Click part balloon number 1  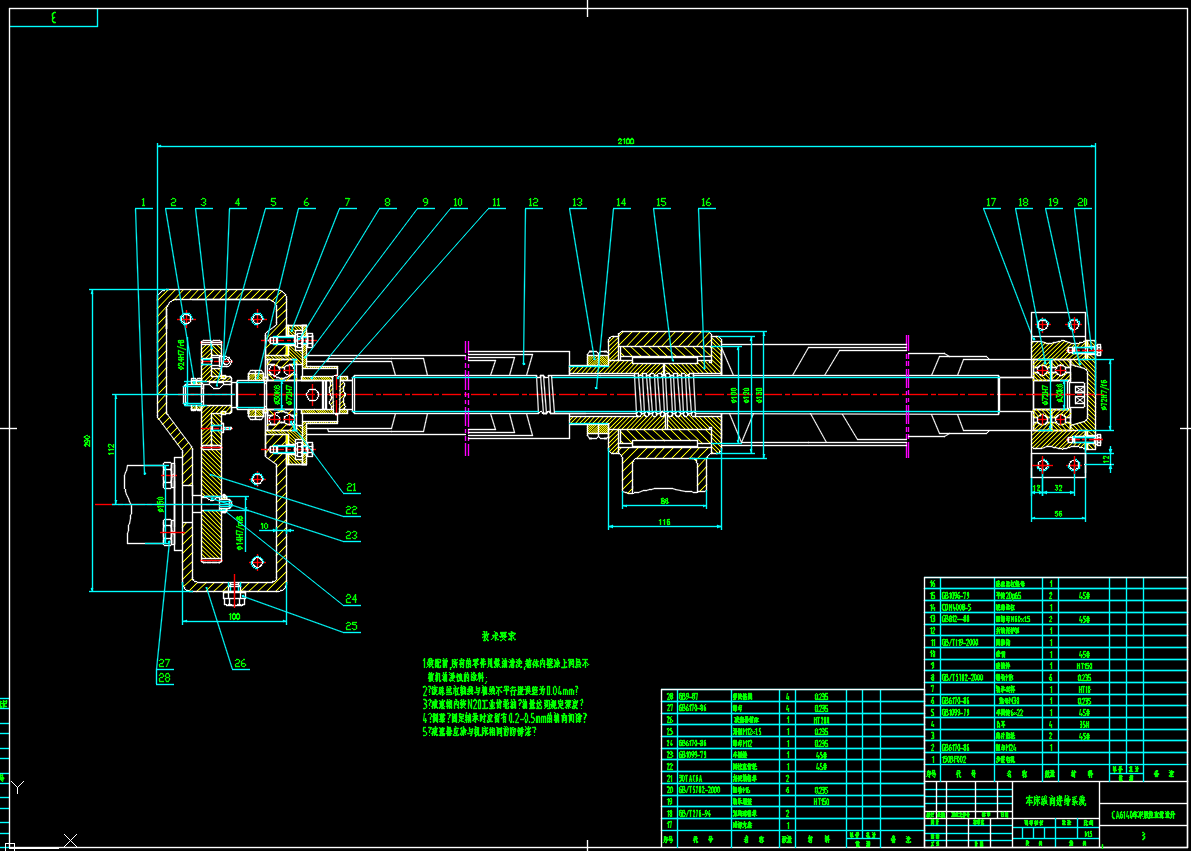click(x=143, y=202)
